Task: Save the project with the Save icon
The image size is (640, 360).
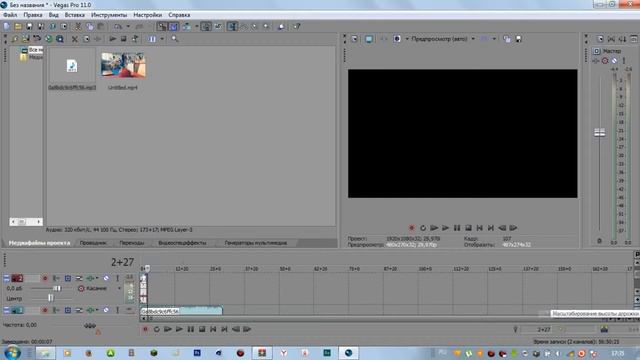Action: click(x=29, y=27)
